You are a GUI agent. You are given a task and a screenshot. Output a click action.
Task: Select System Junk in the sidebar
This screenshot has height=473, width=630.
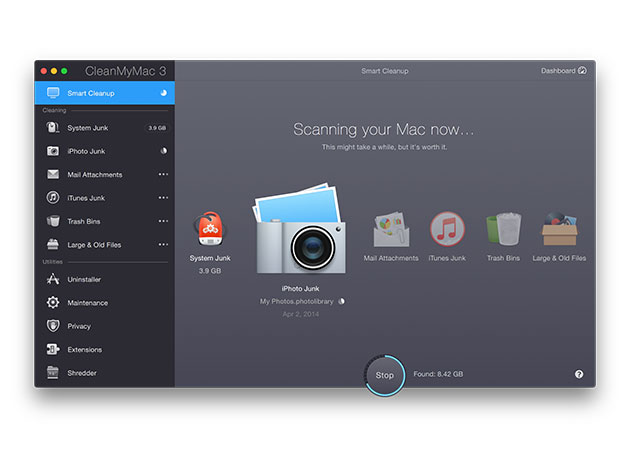(104, 128)
